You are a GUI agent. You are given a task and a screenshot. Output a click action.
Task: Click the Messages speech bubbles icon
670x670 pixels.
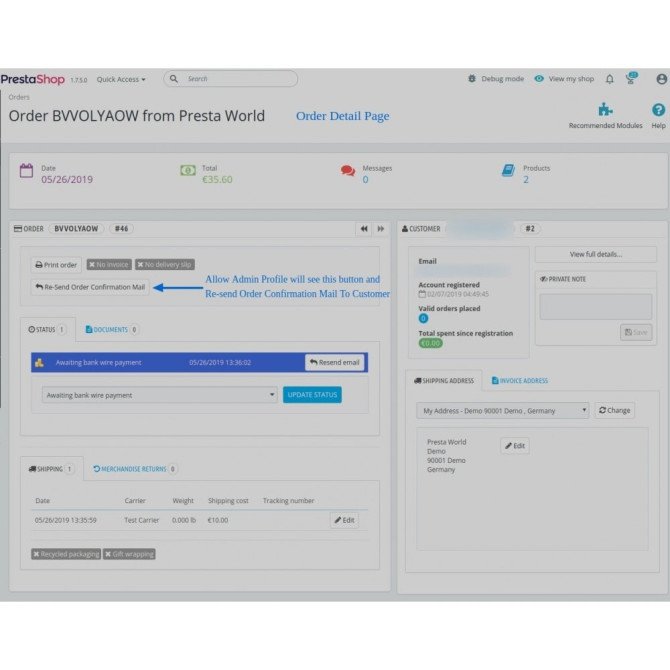(x=348, y=171)
